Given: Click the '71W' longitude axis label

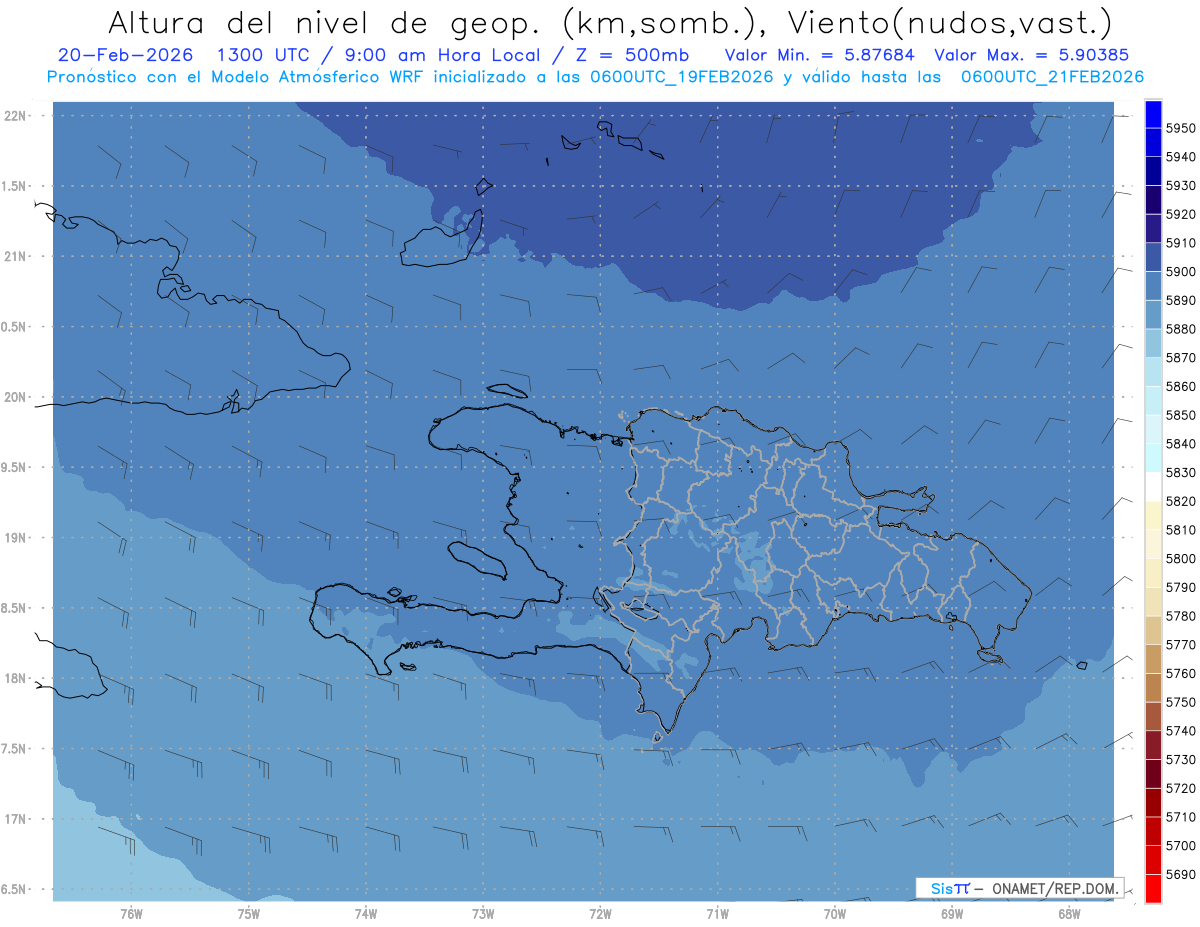Looking at the screenshot, I should [717, 913].
